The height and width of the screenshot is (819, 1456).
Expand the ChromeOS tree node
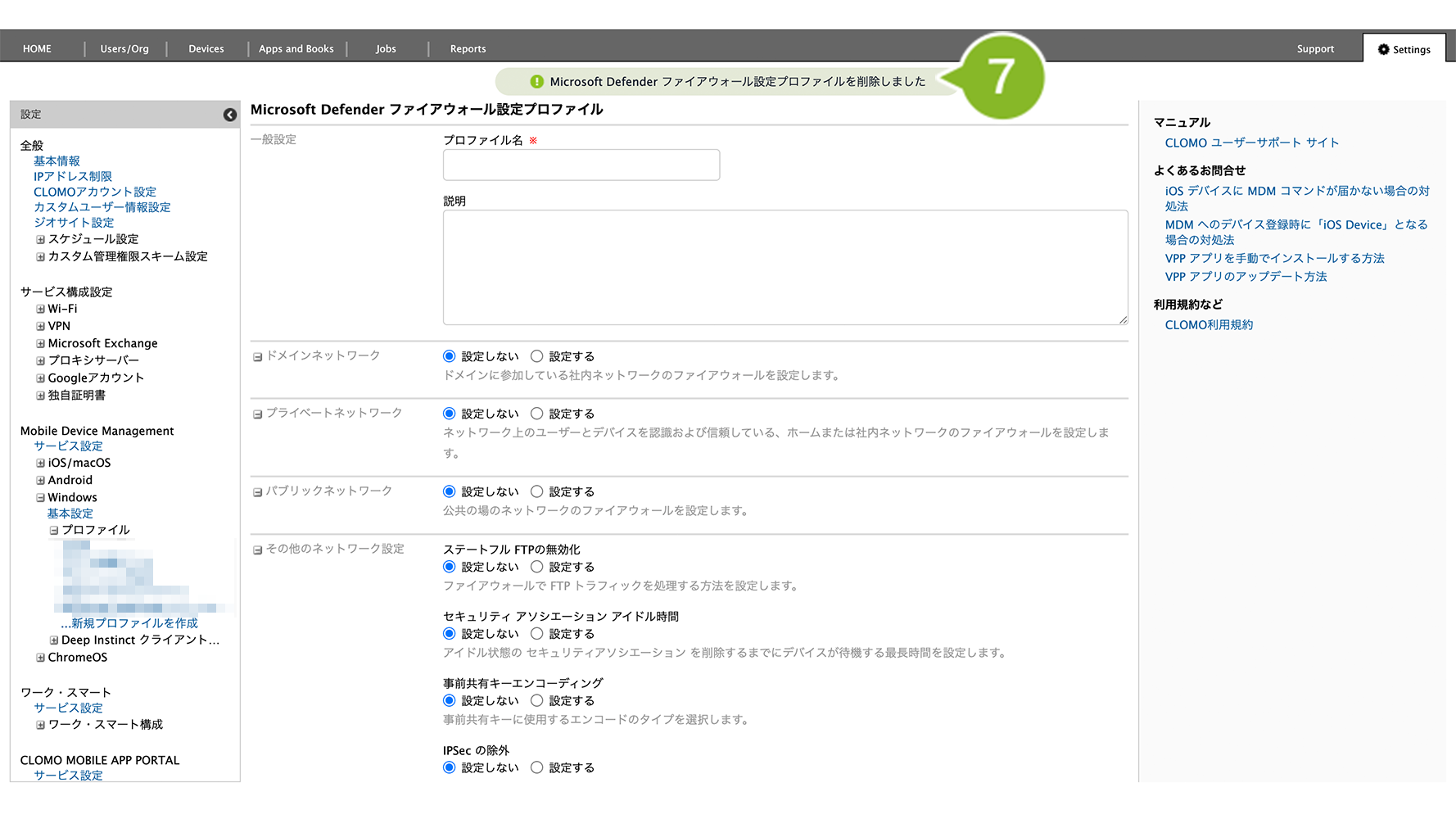40,658
